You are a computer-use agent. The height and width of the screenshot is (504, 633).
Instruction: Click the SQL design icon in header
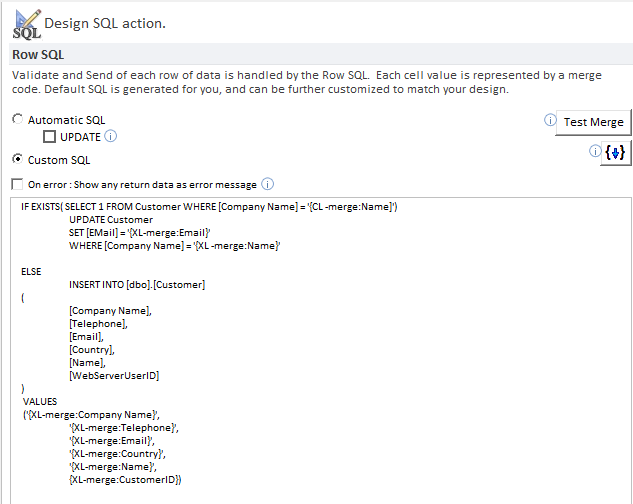[x=27, y=24]
